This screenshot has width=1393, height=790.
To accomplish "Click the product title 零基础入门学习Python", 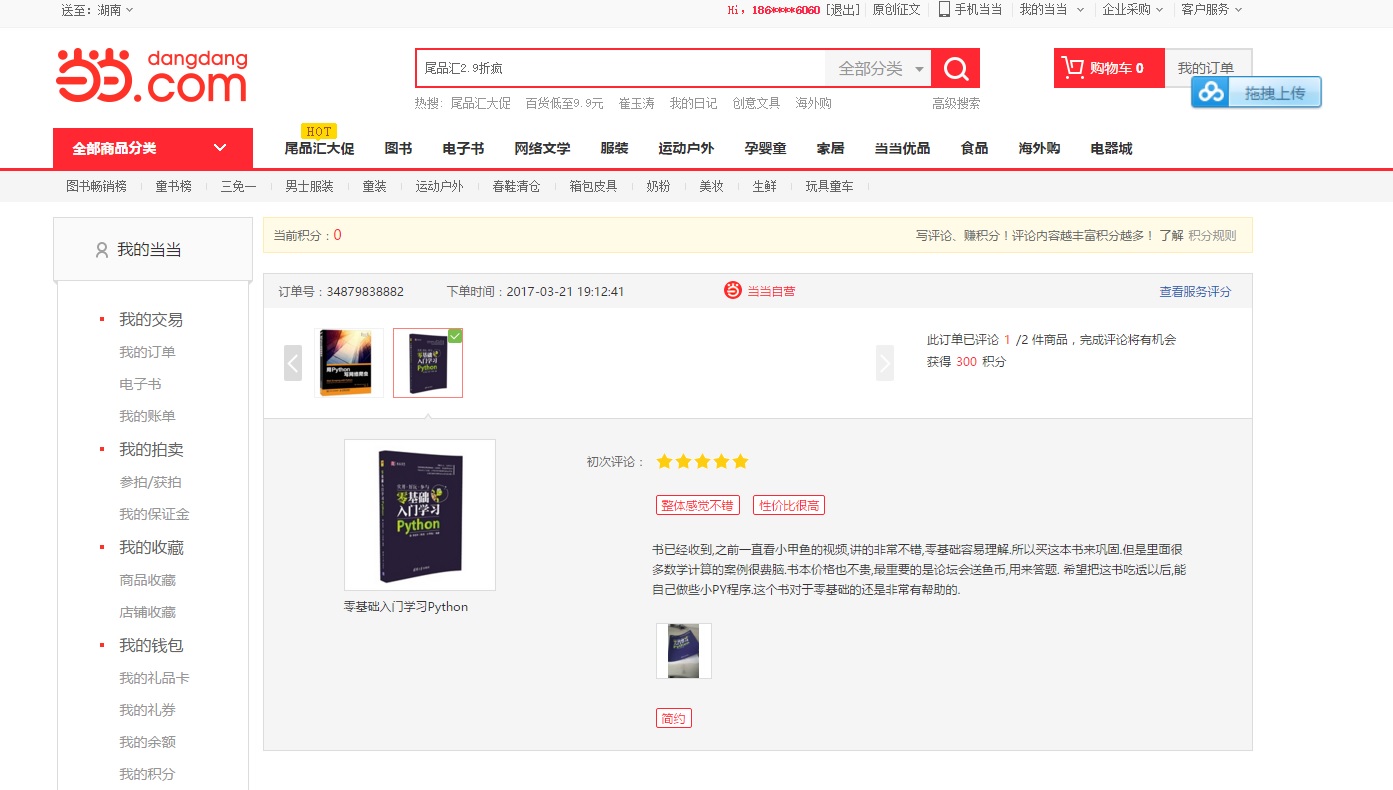I will [x=406, y=607].
